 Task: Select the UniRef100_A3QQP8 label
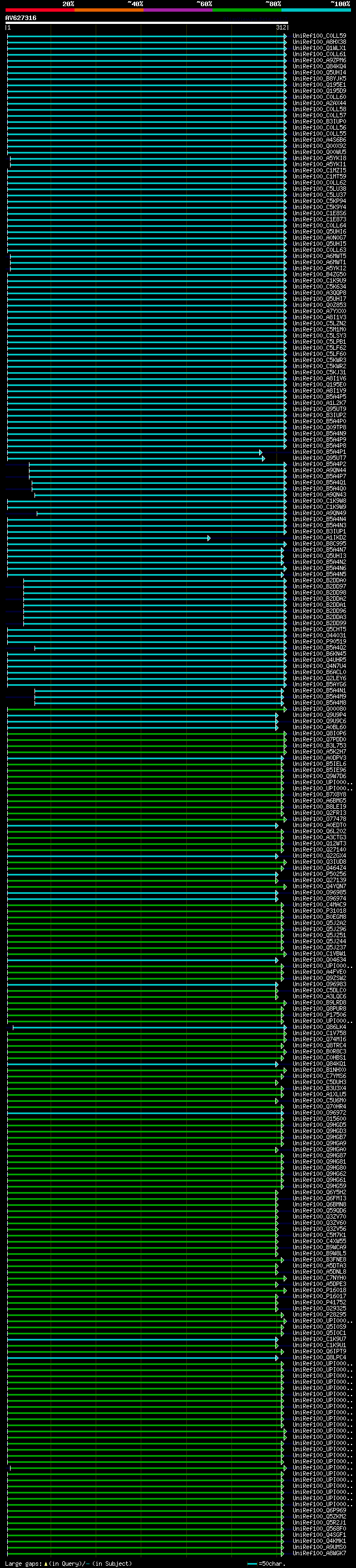pyautogui.click(x=319, y=293)
